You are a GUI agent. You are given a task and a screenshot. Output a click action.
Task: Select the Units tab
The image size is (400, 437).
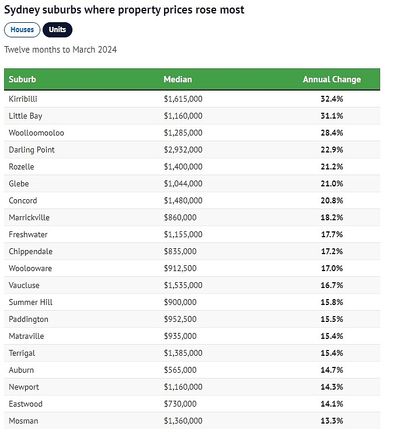[x=57, y=30]
